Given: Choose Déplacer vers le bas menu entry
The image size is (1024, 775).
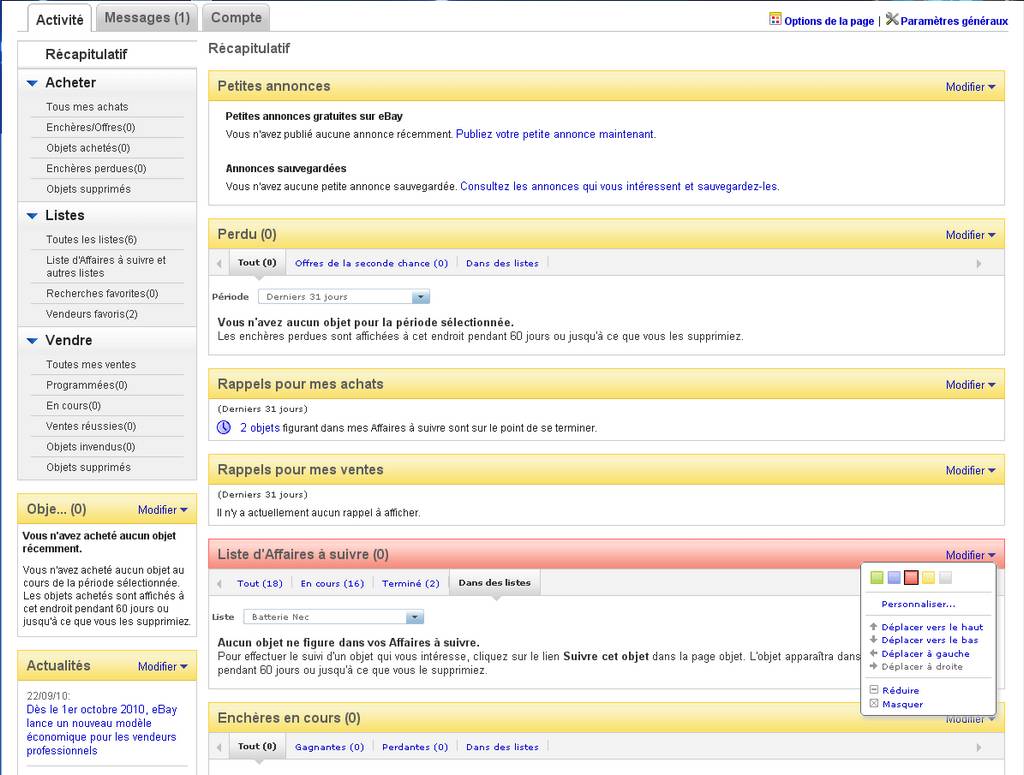Looking at the screenshot, I should 930,640.
